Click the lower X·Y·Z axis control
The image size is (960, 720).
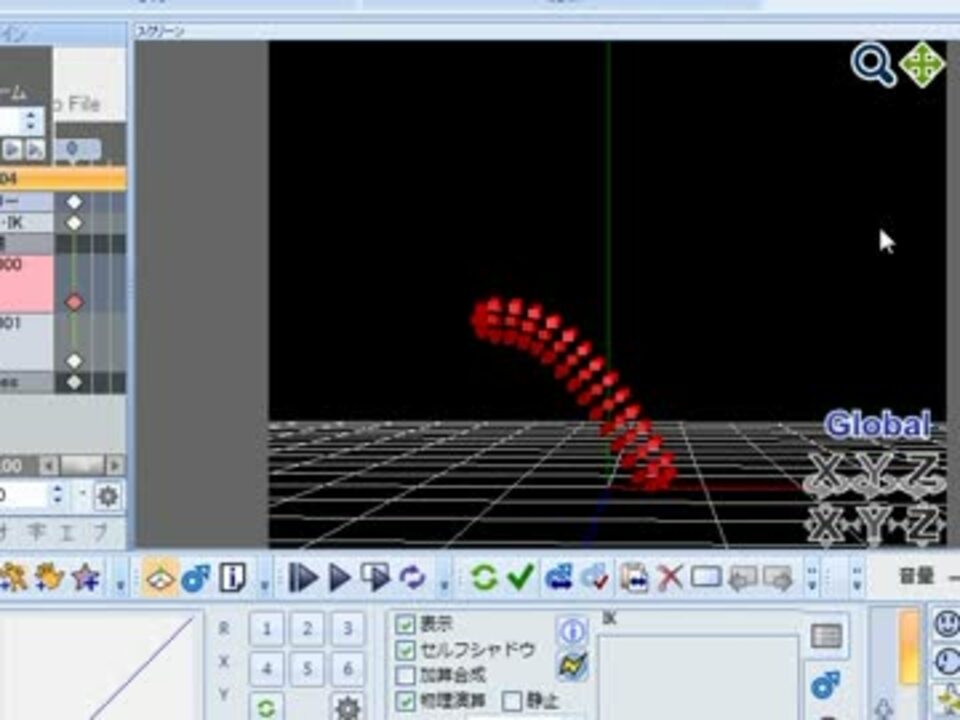pos(873,526)
